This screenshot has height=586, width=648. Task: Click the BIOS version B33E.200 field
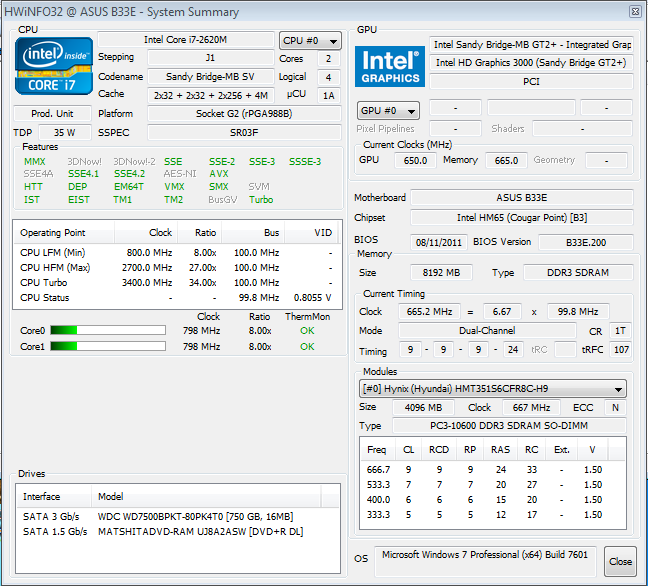click(x=586, y=242)
